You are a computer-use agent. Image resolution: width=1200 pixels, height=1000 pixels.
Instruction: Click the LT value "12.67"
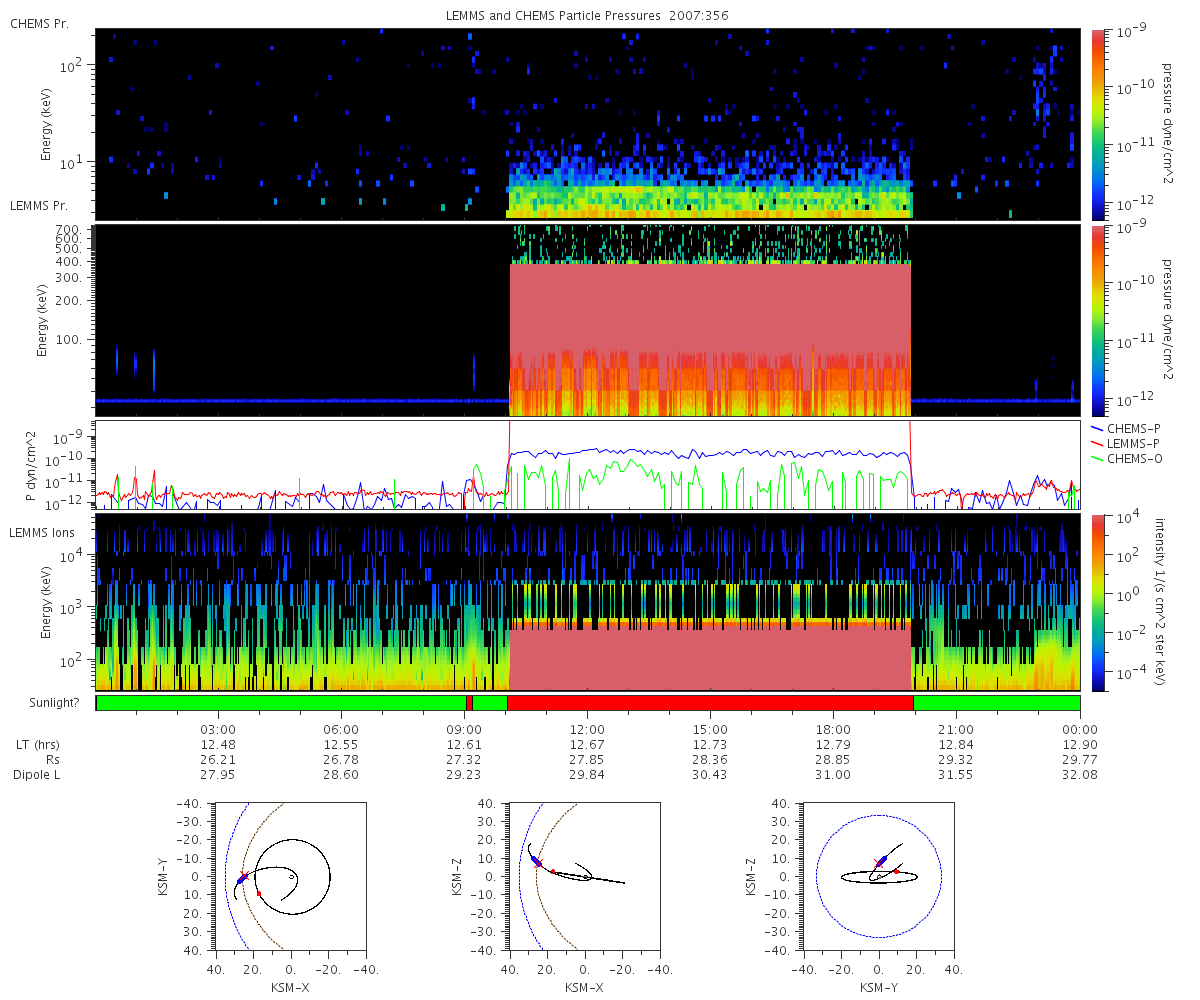[587, 744]
